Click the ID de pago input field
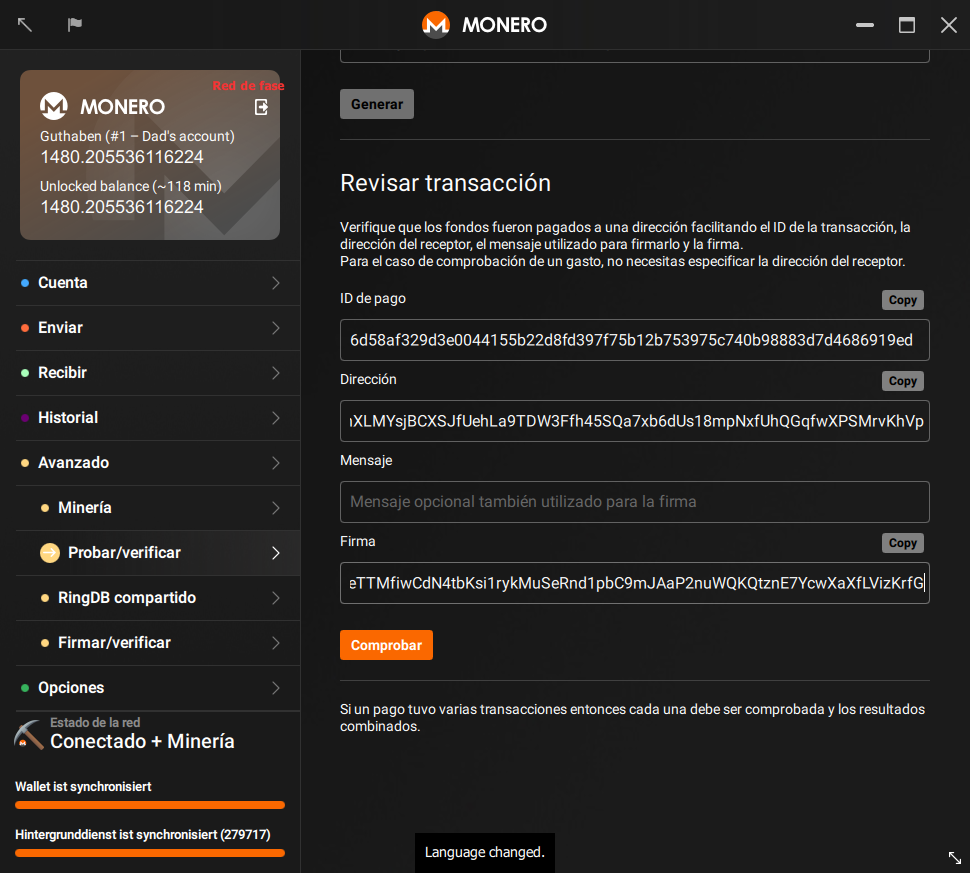Image resolution: width=970 pixels, height=873 pixels. click(635, 340)
